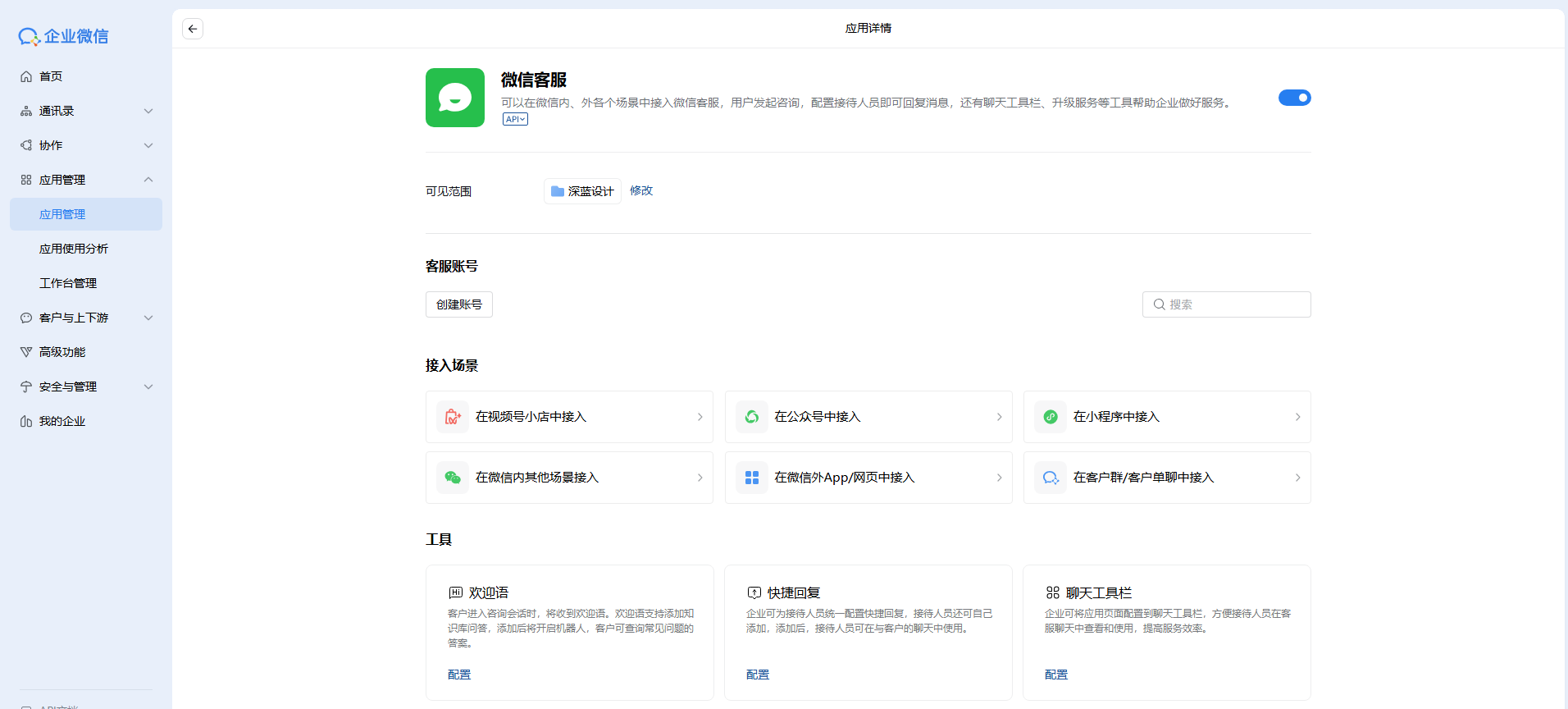Click the 修改 link for 可见范围

pos(641,190)
